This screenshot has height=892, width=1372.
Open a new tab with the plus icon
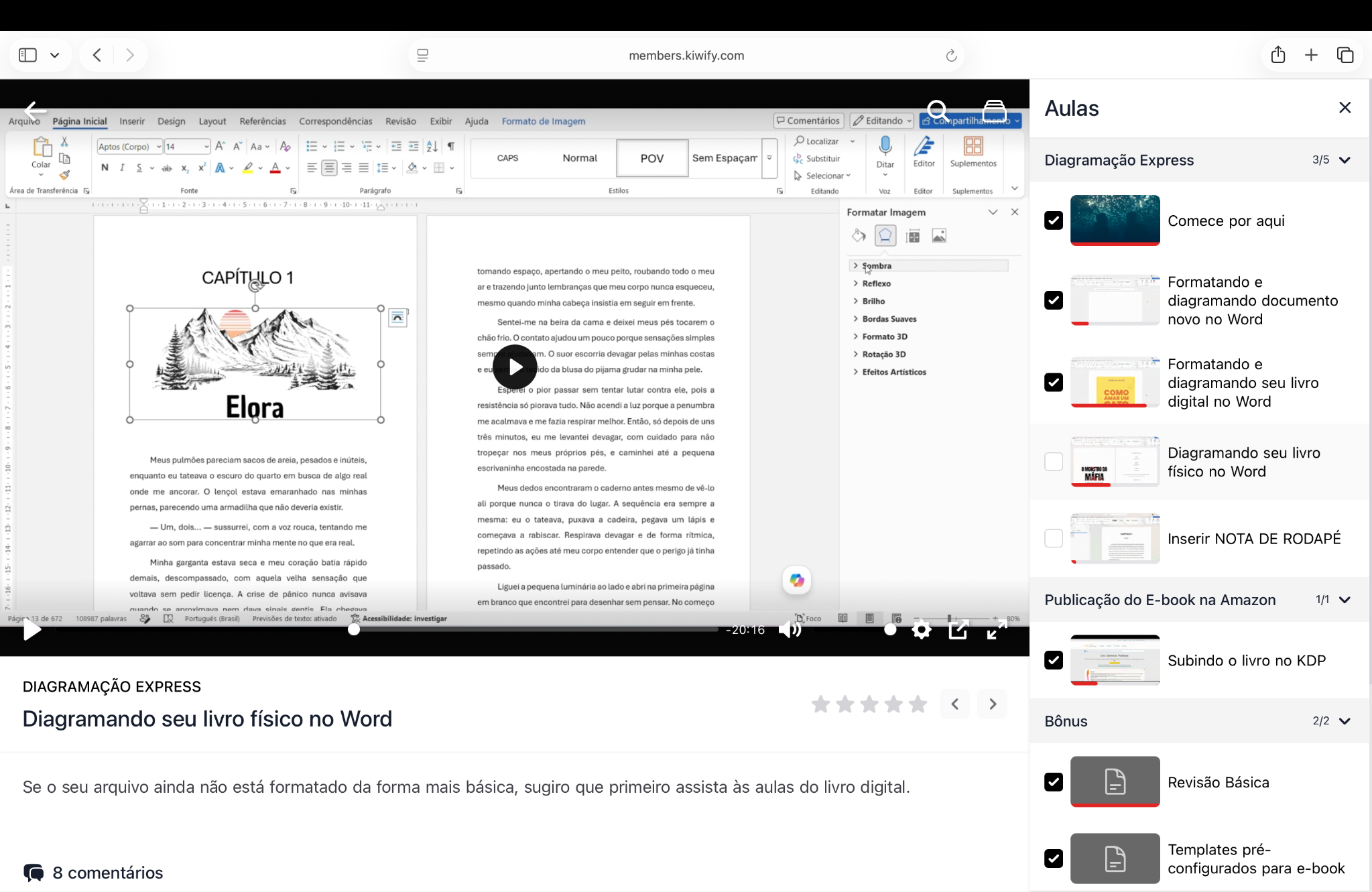pos(1312,55)
